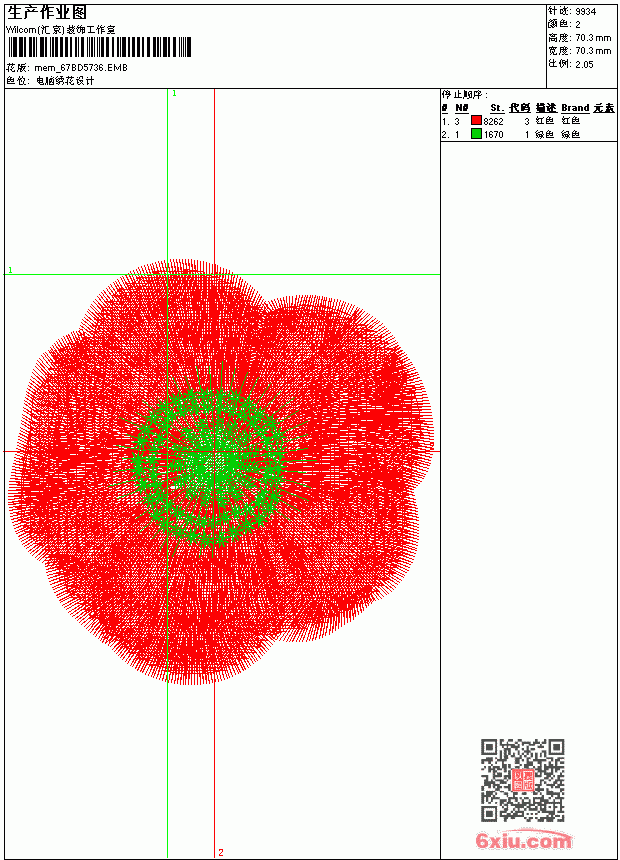Click the red vertical guide marker labeled 2
The width and height of the screenshot is (620, 860).
pos(221,852)
